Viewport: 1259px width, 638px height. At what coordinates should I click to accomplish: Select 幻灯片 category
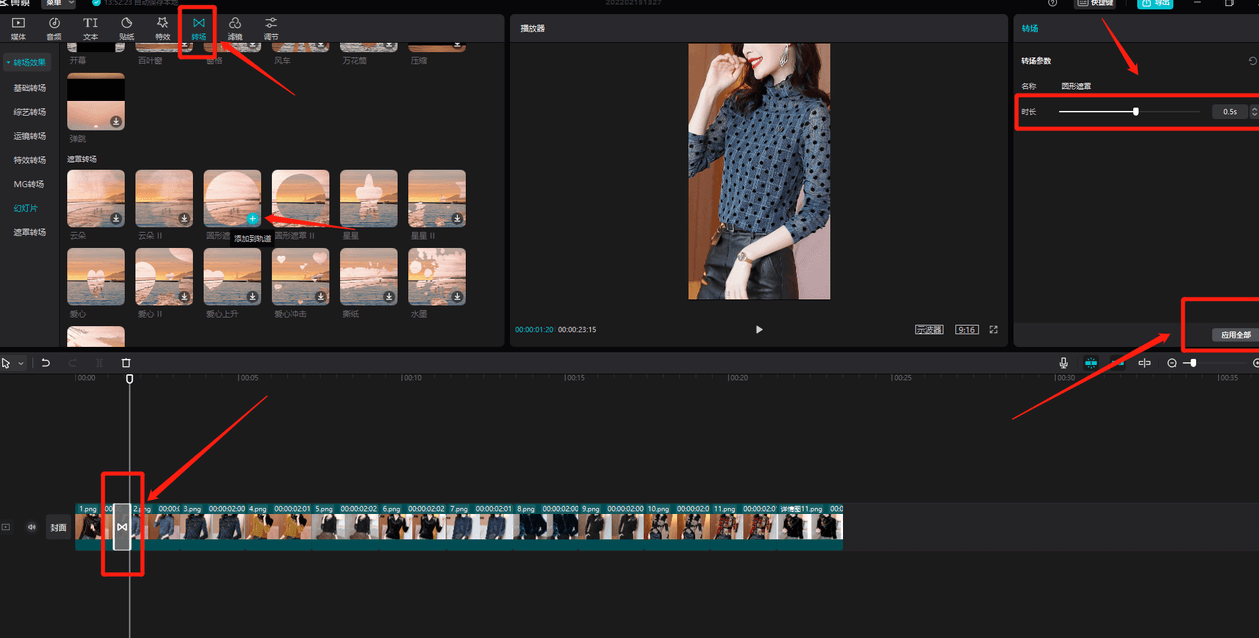click(26, 208)
